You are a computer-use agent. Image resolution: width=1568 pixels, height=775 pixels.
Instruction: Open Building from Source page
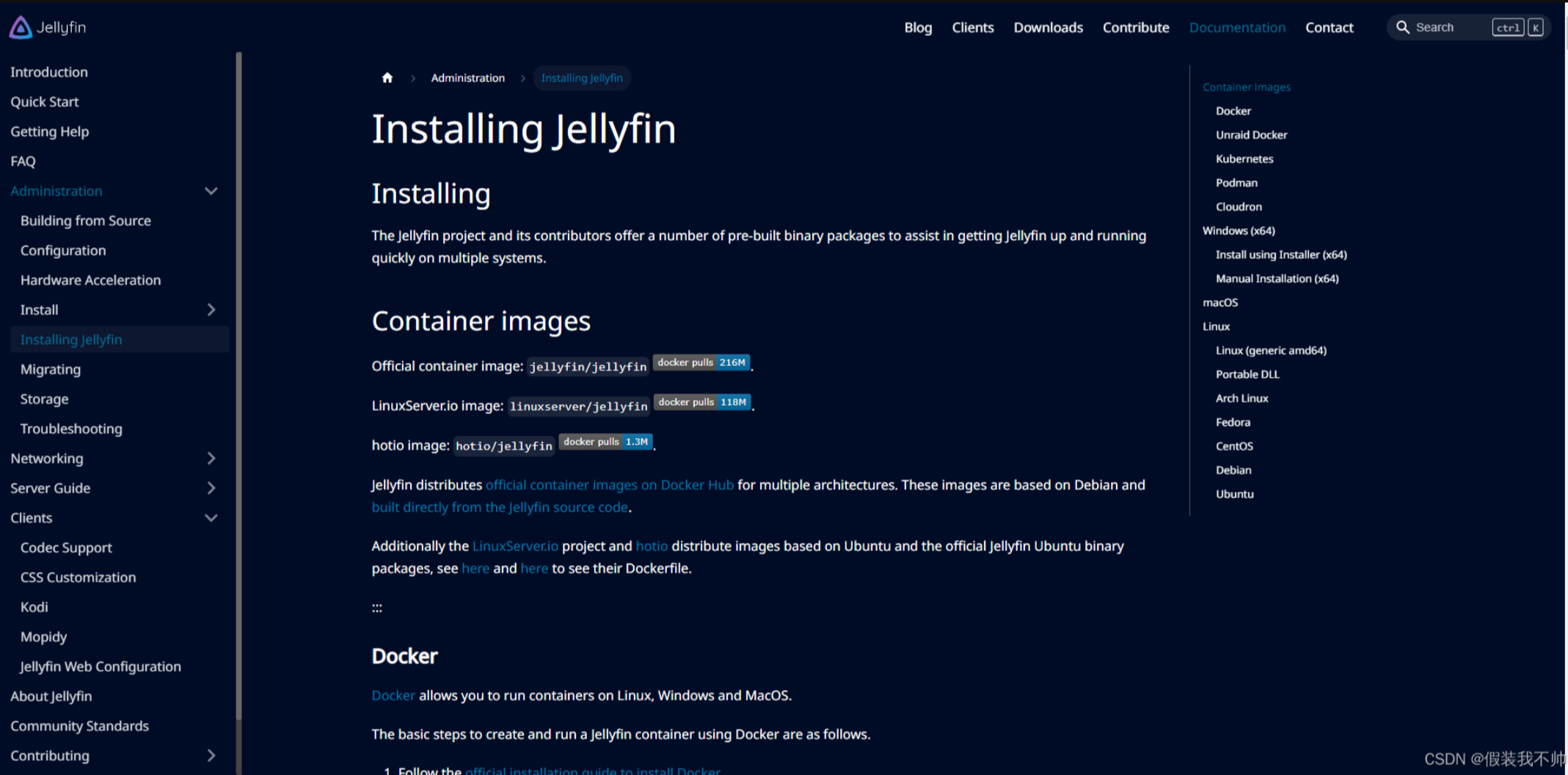86,220
